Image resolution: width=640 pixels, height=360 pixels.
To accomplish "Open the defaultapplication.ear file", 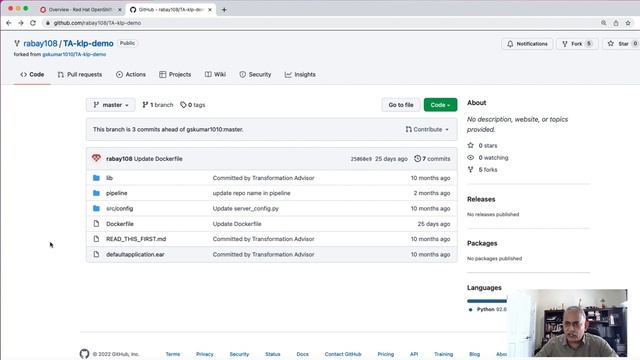I will tap(135, 254).
